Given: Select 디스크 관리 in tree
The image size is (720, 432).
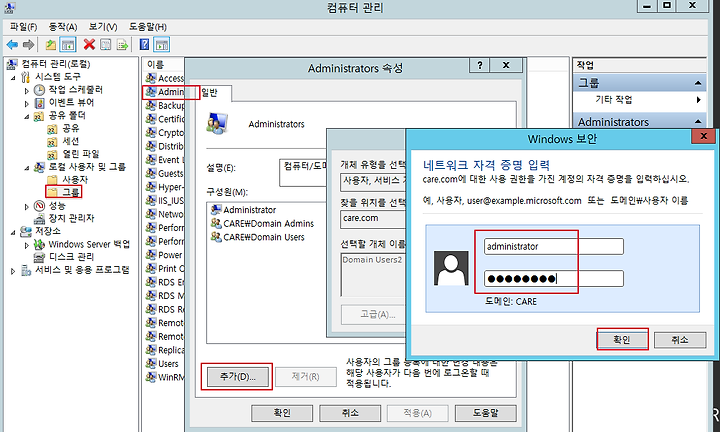Looking at the screenshot, I should (71, 257).
